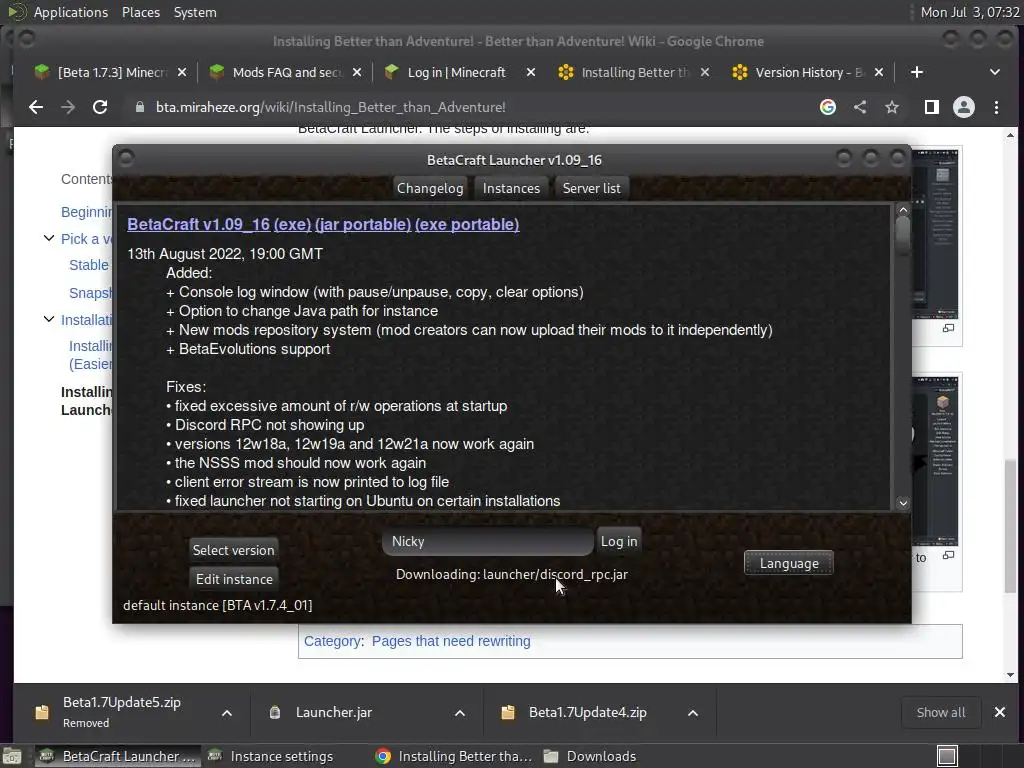Open Chrome profile avatar menu
Viewport: 1024px width, 768px height.
pyautogui.click(x=964, y=107)
